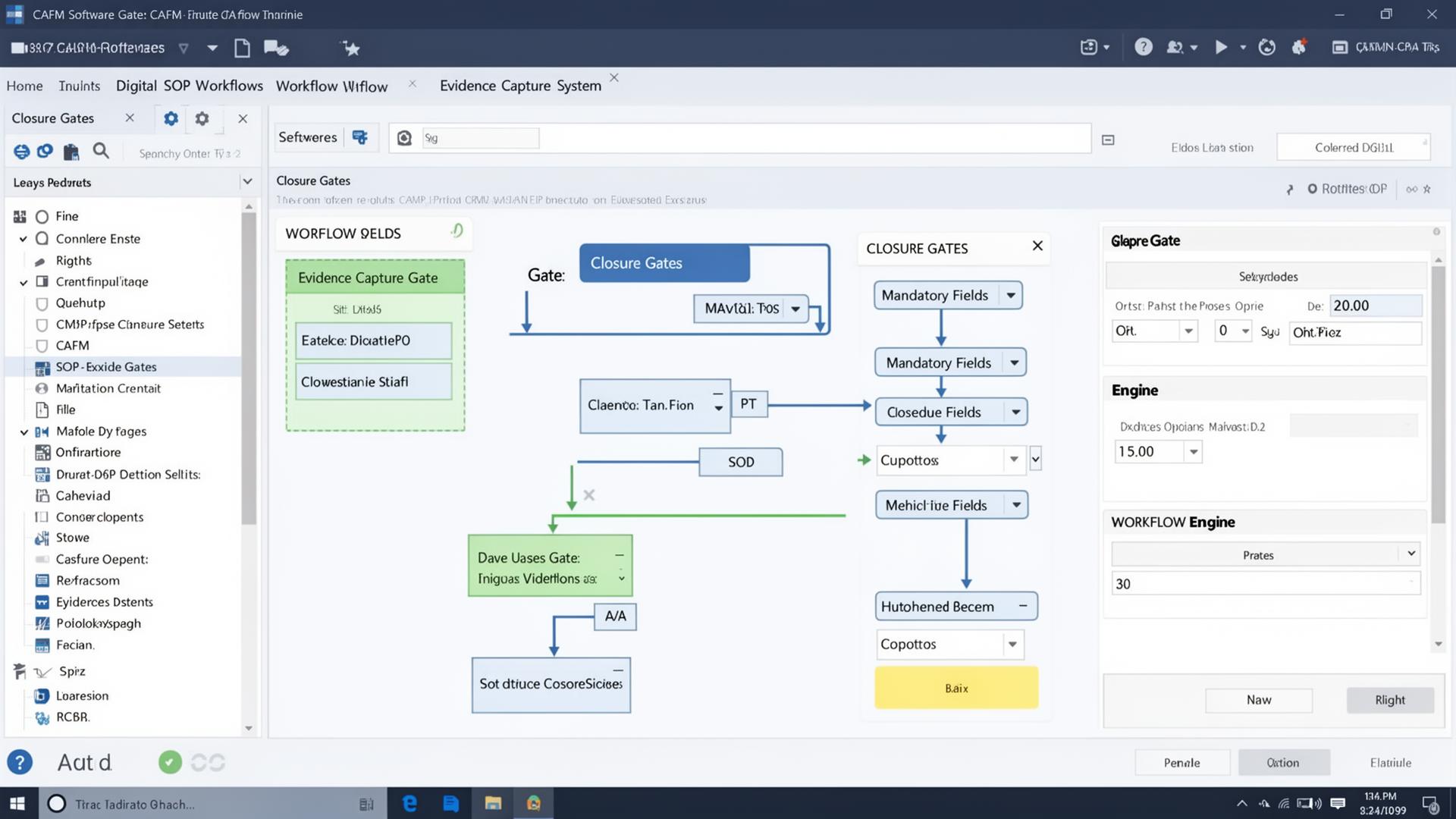Toggle the Rotfites OP radio option

tap(1312, 189)
